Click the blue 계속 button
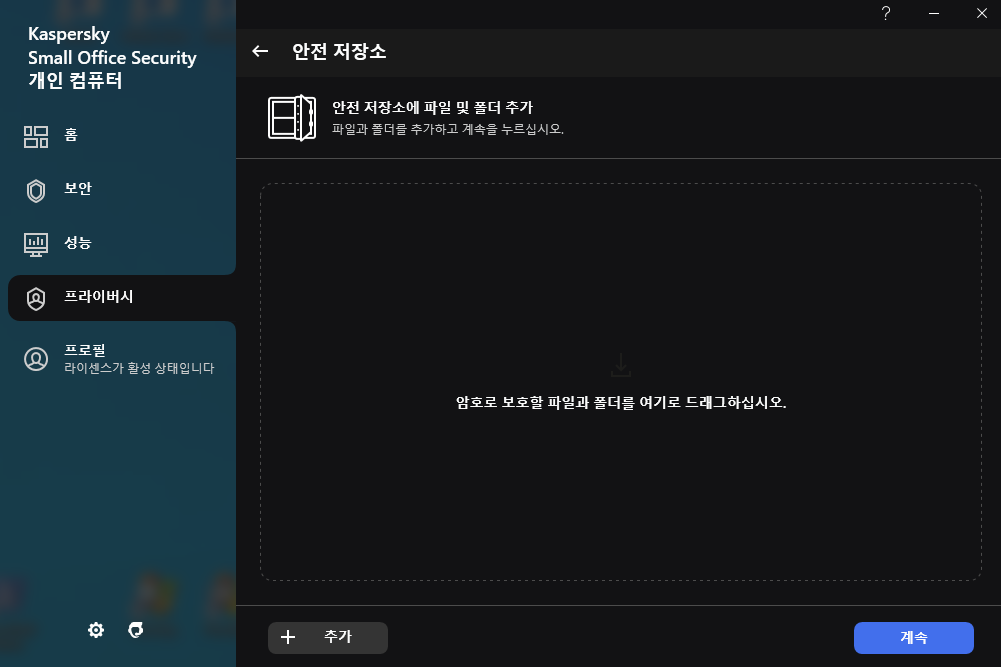The height and width of the screenshot is (667, 1001). coord(914,638)
